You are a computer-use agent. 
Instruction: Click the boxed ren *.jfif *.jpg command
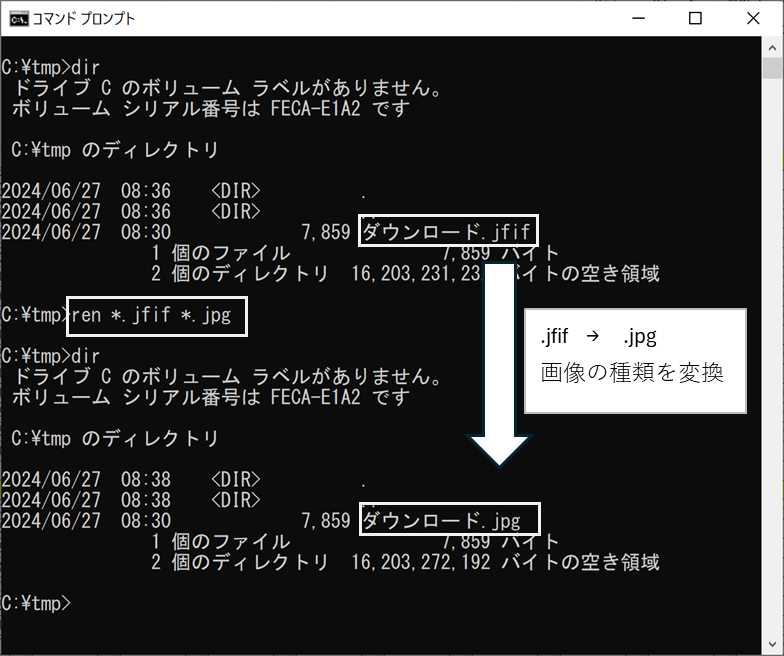pos(157,315)
